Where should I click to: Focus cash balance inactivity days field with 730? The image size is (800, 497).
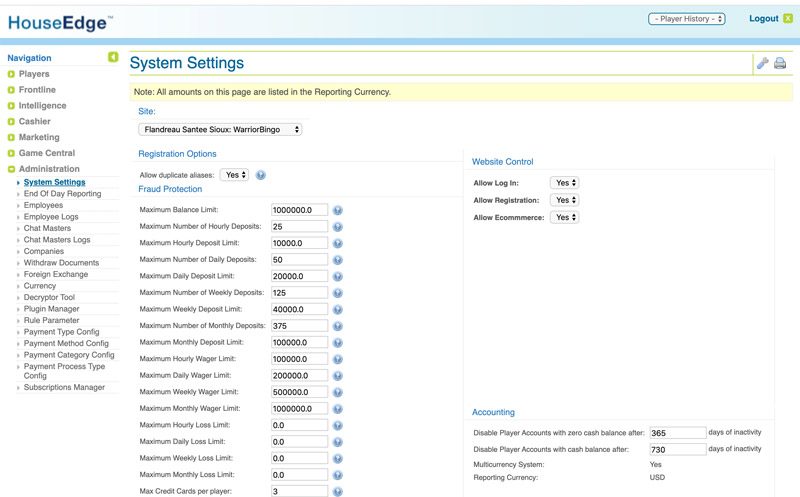[x=678, y=450]
